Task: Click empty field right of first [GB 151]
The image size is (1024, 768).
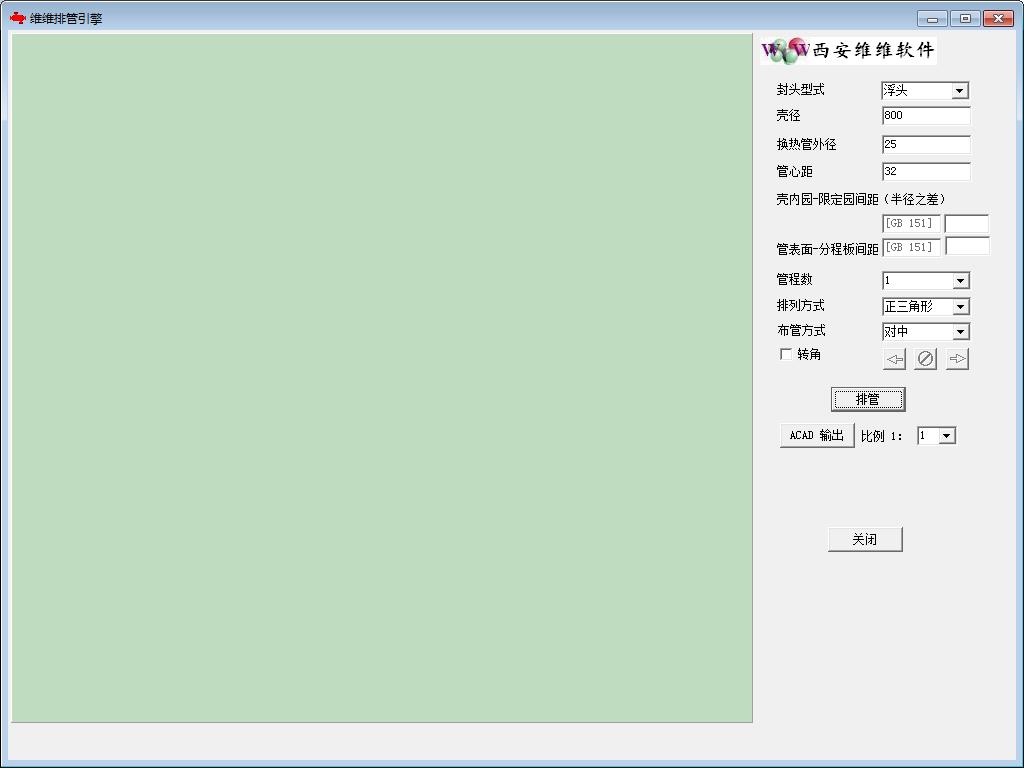Action: (x=967, y=223)
